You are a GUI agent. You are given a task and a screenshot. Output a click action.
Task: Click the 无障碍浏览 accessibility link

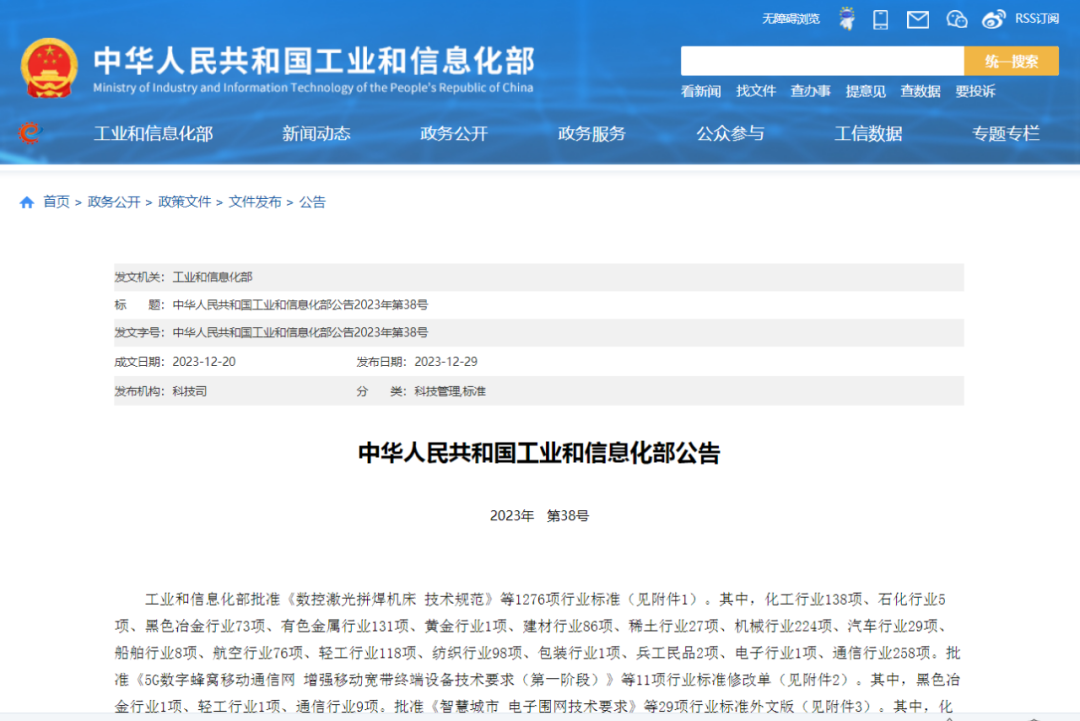pyautogui.click(x=790, y=19)
